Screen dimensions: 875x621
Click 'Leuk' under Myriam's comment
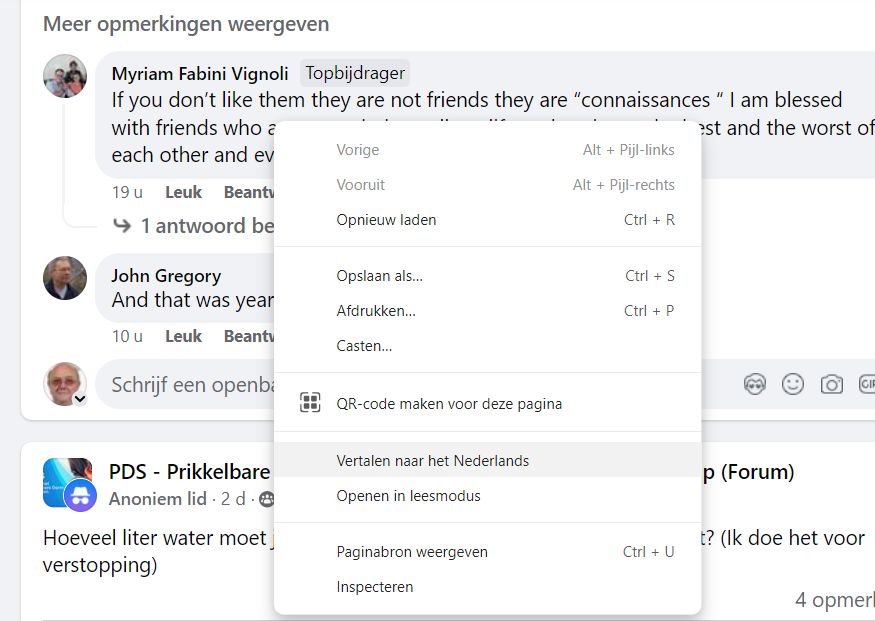pyautogui.click(x=183, y=192)
